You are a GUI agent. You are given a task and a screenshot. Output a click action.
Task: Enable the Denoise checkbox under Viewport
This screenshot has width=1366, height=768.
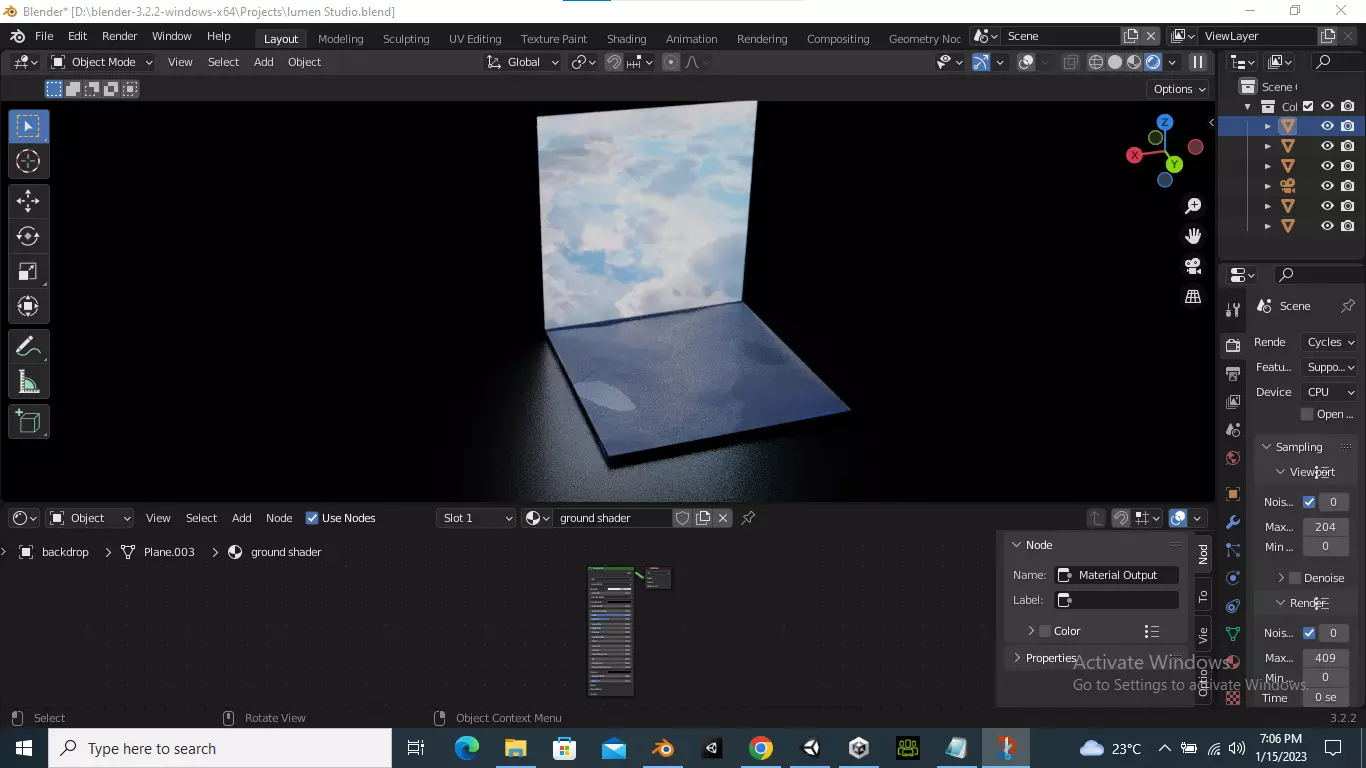[x=1295, y=578]
